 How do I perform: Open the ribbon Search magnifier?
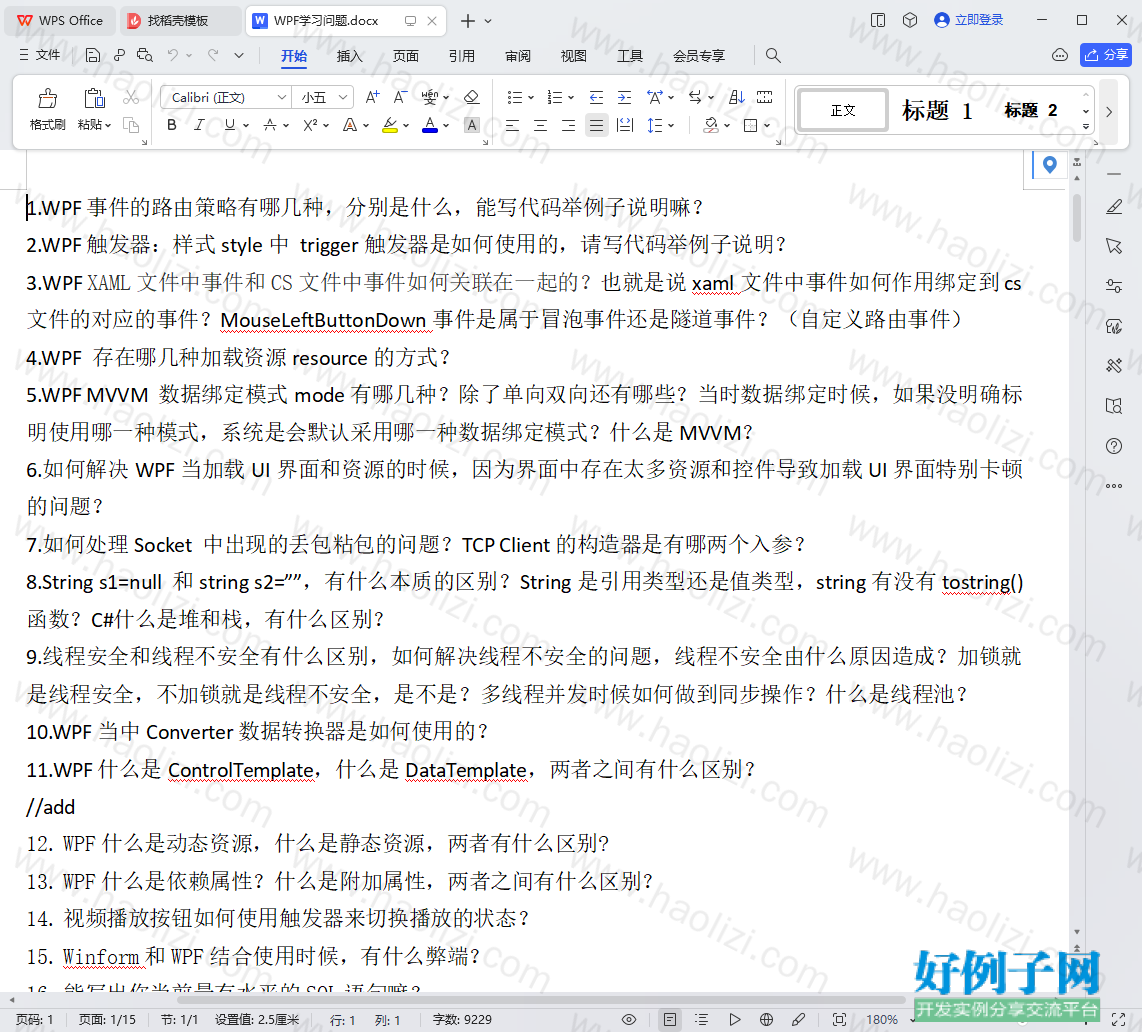pyautogui.click(x=773, y=55)
